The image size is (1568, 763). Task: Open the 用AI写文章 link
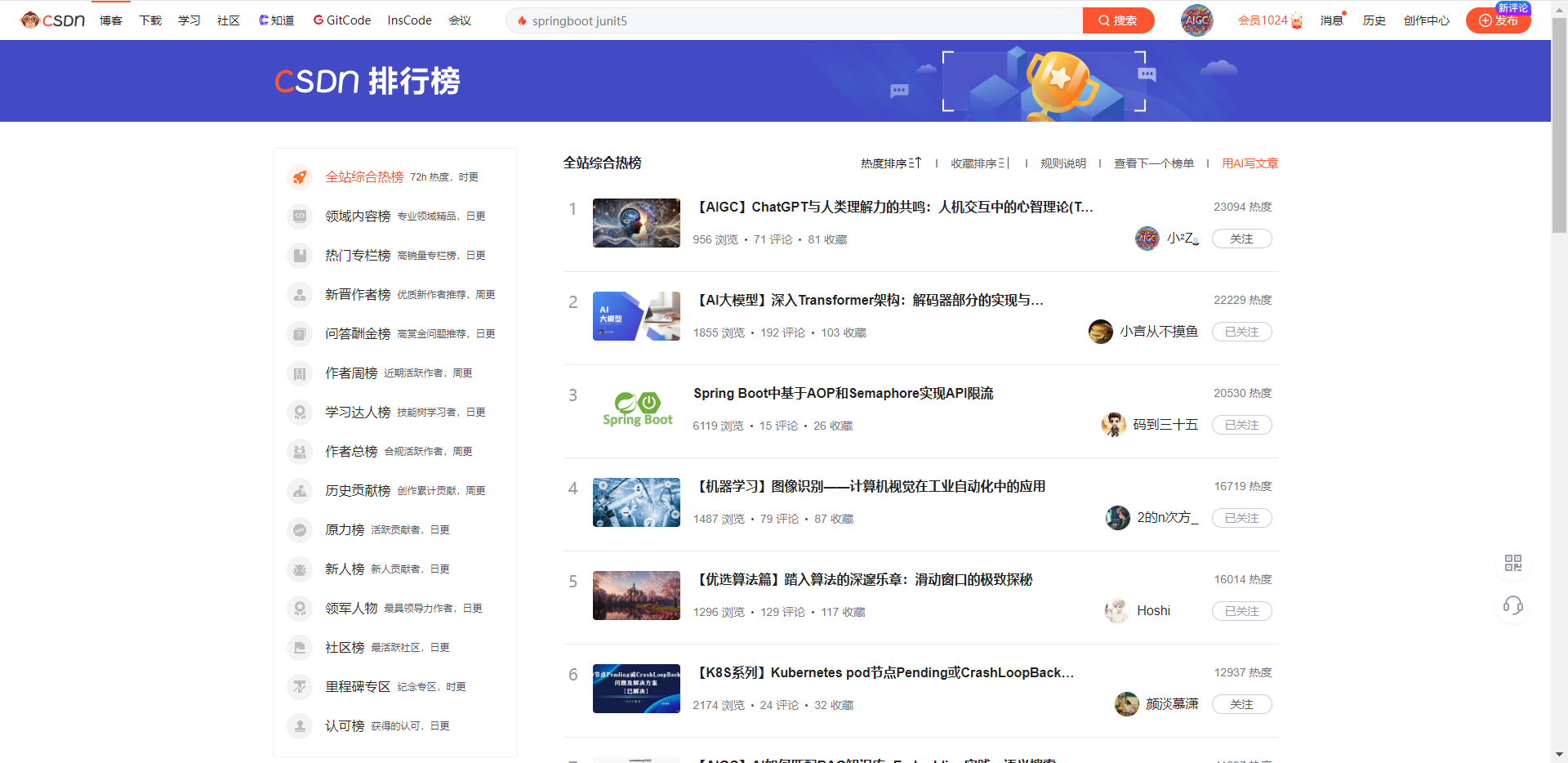point(1249,163)
